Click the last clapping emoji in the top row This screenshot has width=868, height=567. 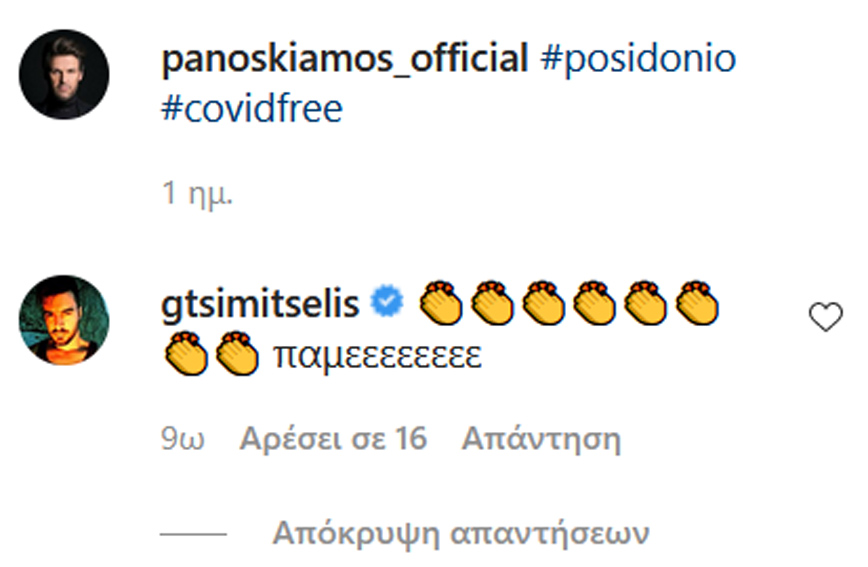pyautogui.click(x=696, y=303)
